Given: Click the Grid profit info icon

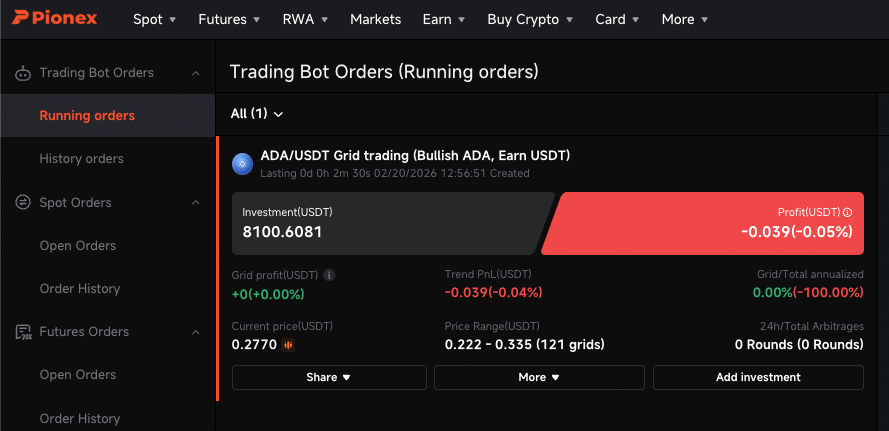Looking at the screenshot, I should (329, 274).
